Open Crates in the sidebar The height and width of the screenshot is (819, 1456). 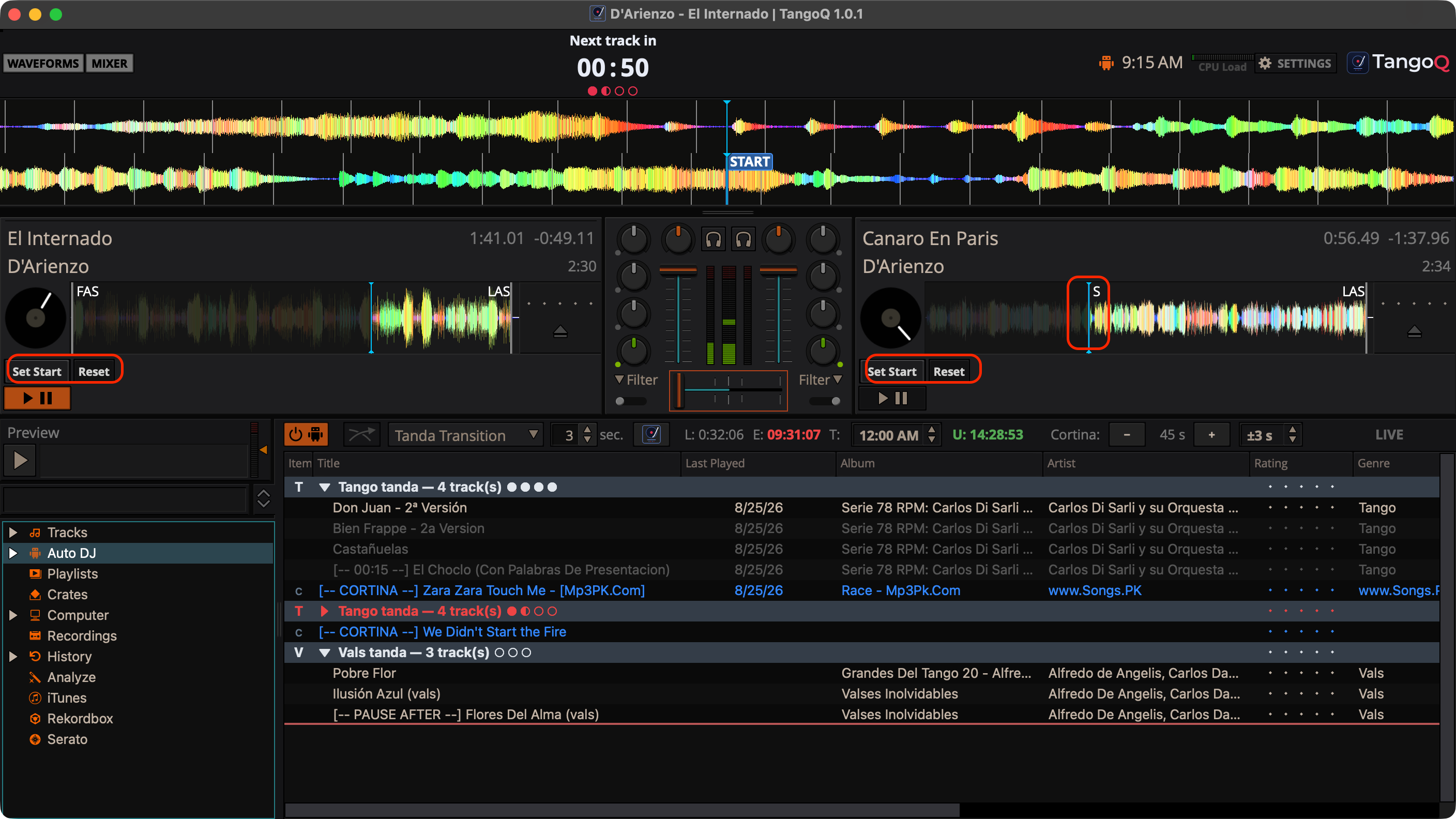coord(67,594)
